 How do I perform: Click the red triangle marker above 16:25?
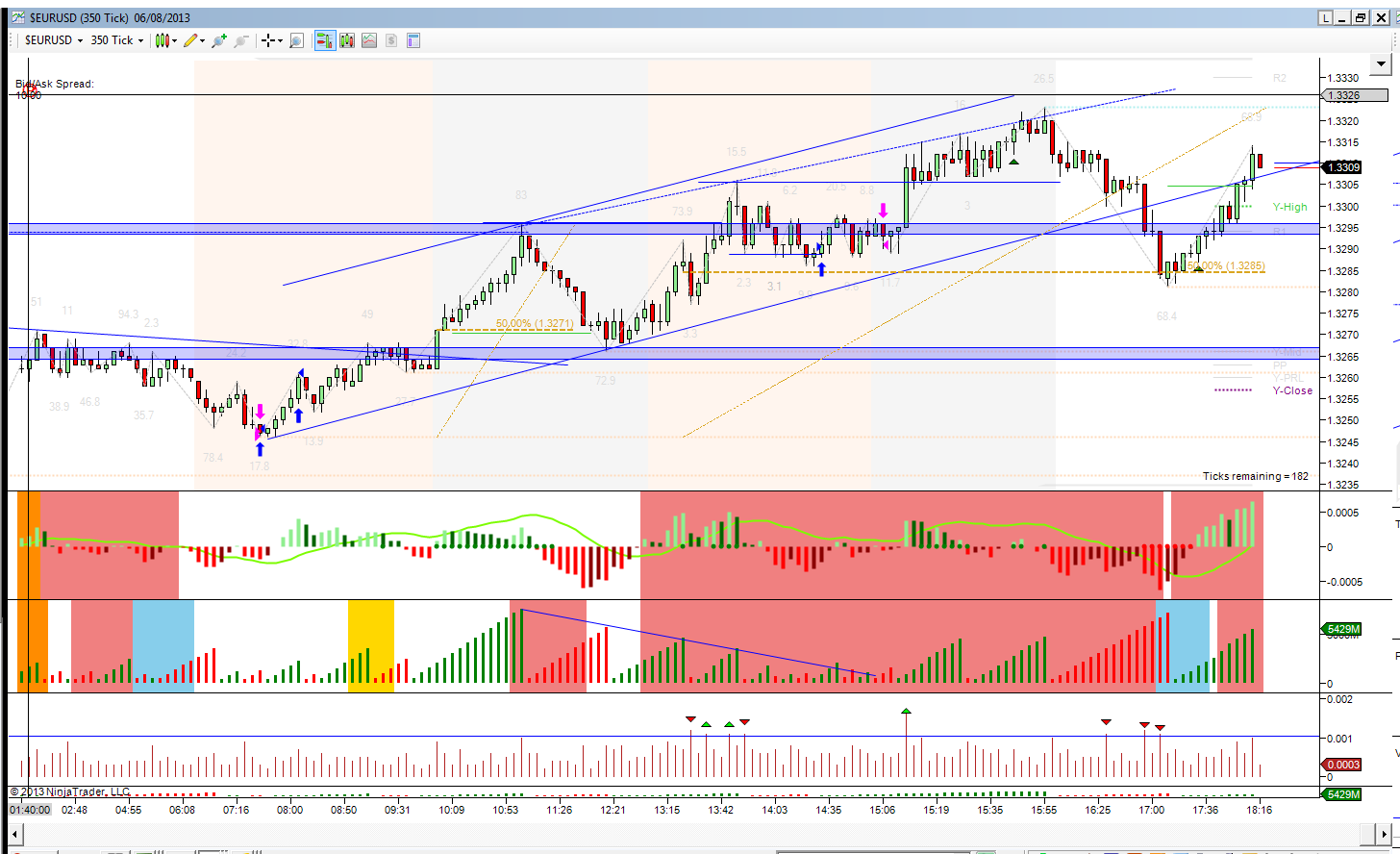click(1106, 721)
